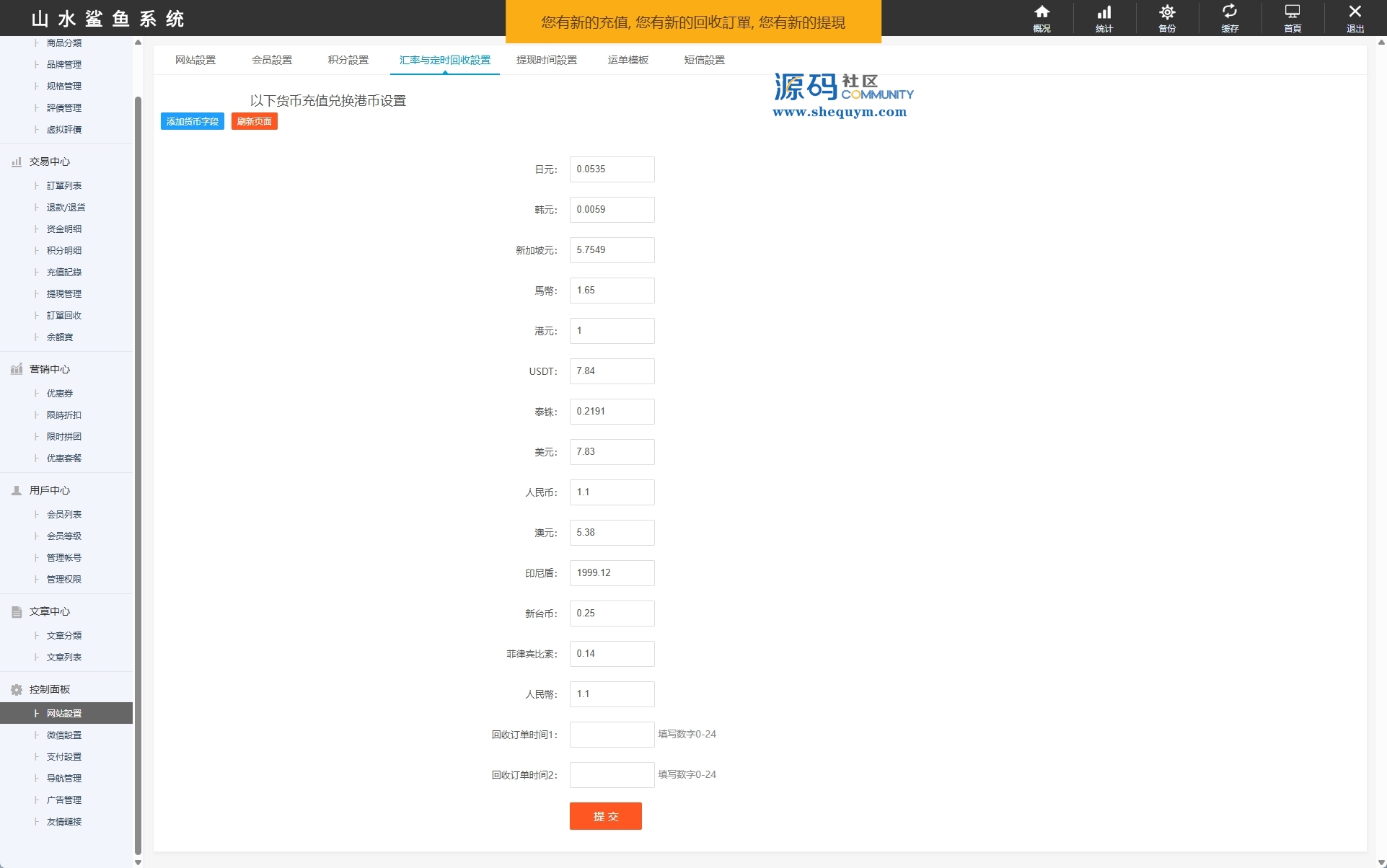
Task: Submit the form with 提交 button
Action: tap(605, 816)
